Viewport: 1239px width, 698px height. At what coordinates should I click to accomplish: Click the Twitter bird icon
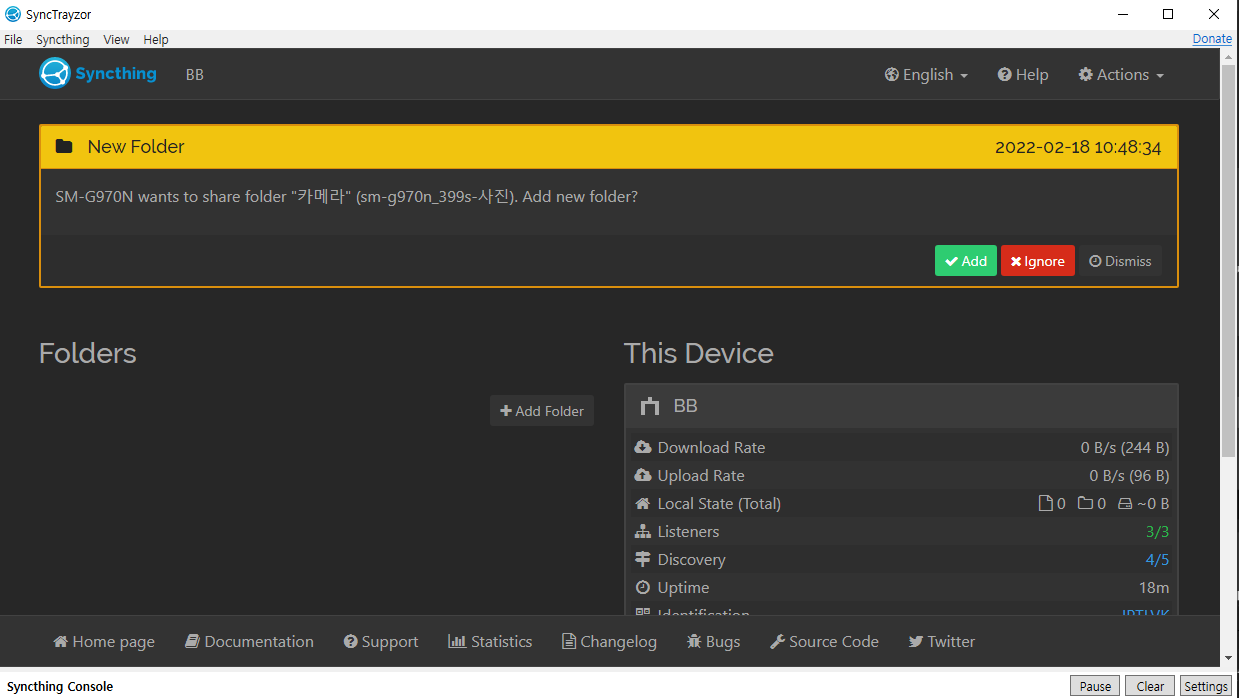click(x=916, y=642)
